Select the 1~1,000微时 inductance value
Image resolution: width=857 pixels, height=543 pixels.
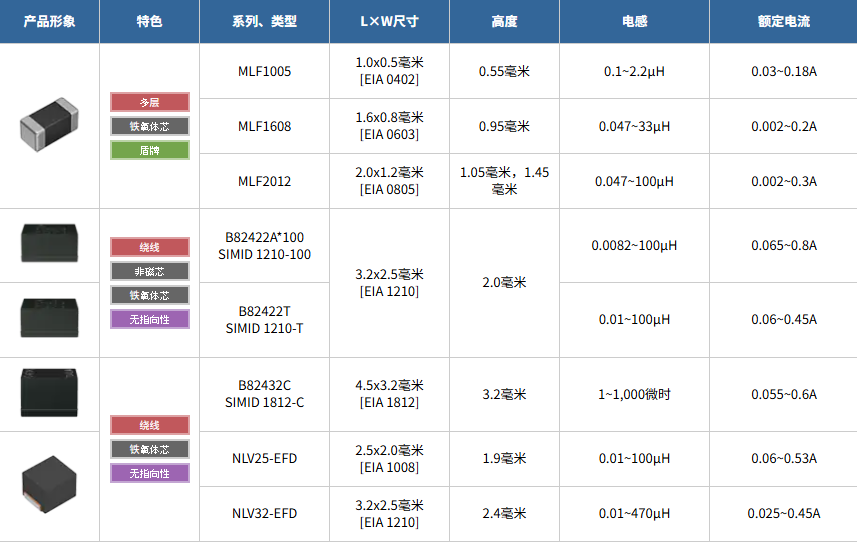click(634, 394)
